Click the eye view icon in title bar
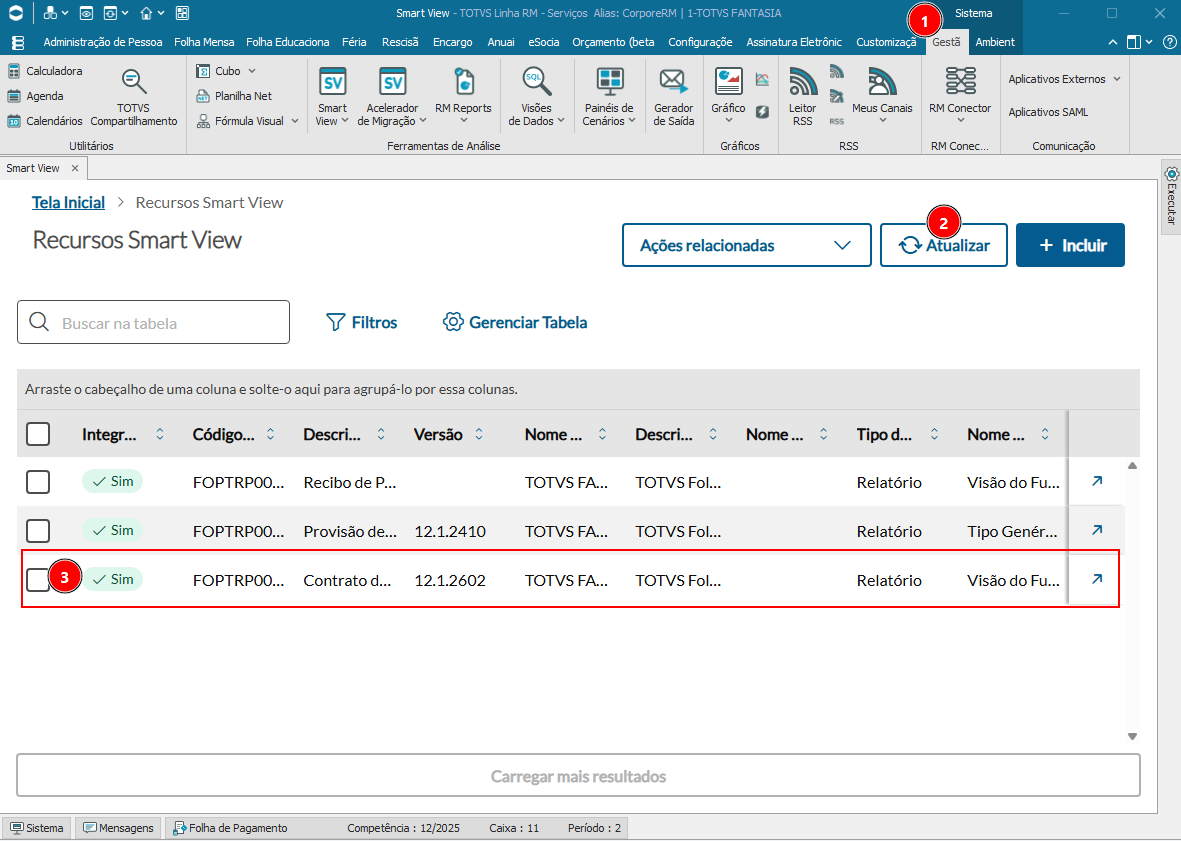This screenshot has height=841, width=1181. (x=86, y=13)
